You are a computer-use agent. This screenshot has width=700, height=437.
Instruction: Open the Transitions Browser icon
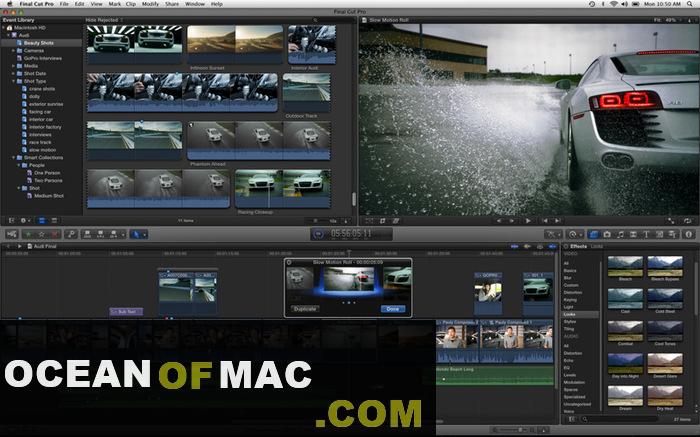633,234
